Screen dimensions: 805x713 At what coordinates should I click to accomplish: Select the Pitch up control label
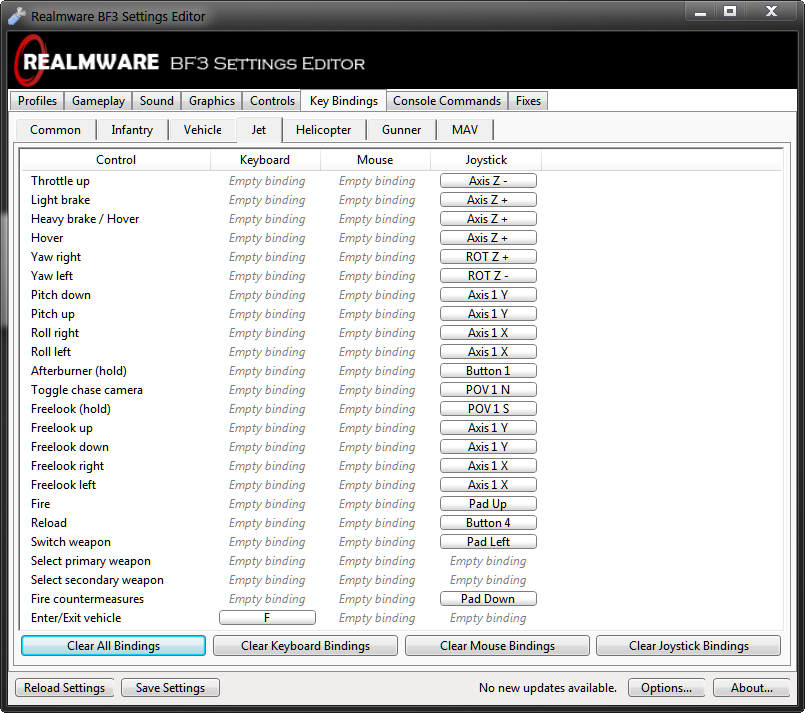coord(52,314)
